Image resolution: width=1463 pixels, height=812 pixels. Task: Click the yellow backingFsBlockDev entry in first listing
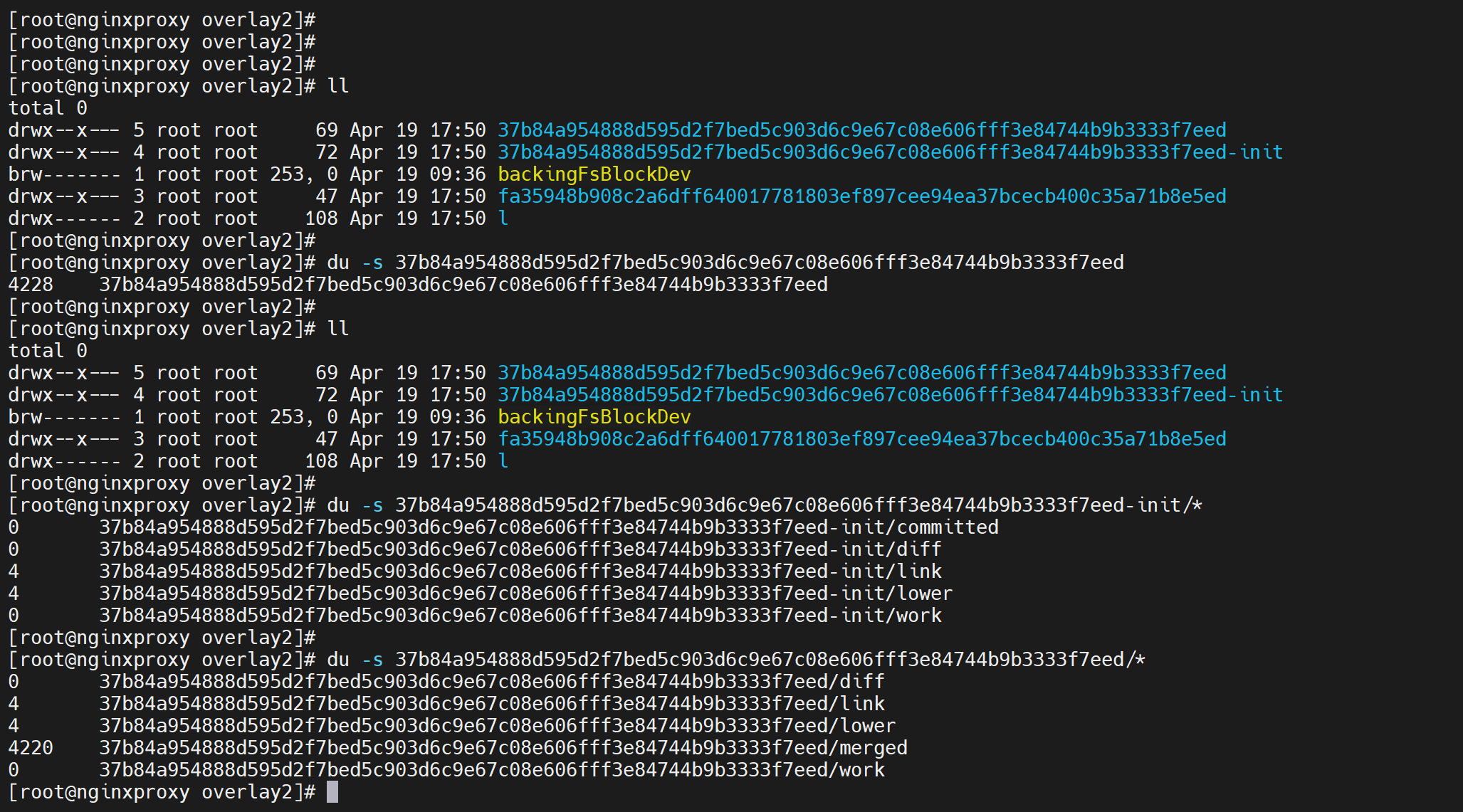594,174
